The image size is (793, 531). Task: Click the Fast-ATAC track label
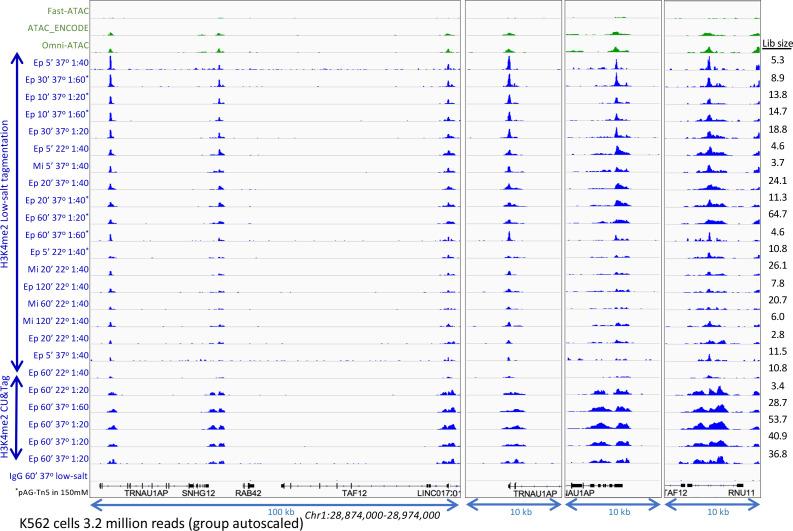(x=68, y=11)
